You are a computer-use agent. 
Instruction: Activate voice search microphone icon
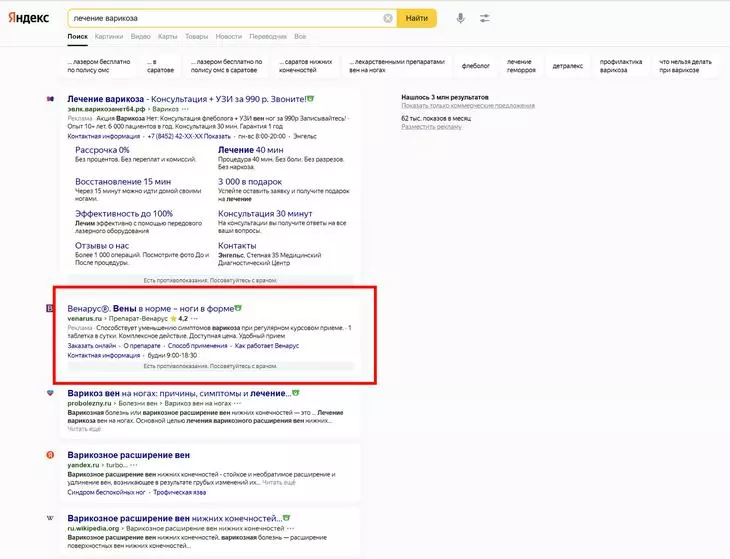tap(460, 18)
